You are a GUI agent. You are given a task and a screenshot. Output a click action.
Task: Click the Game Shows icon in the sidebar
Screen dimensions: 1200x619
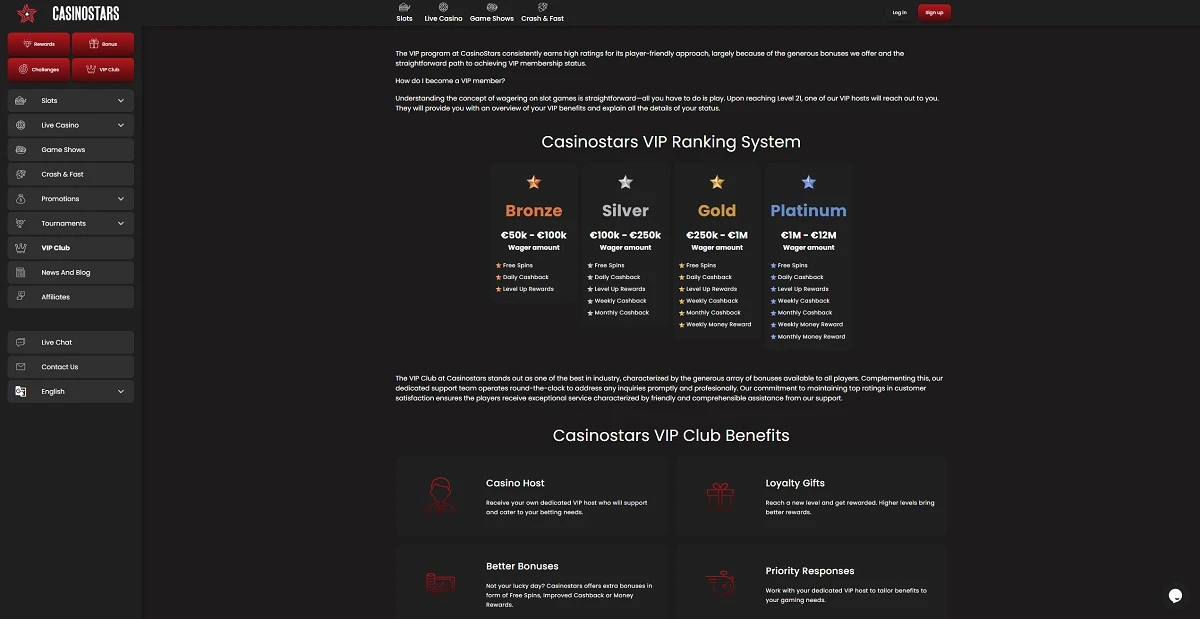coord(21,150)
